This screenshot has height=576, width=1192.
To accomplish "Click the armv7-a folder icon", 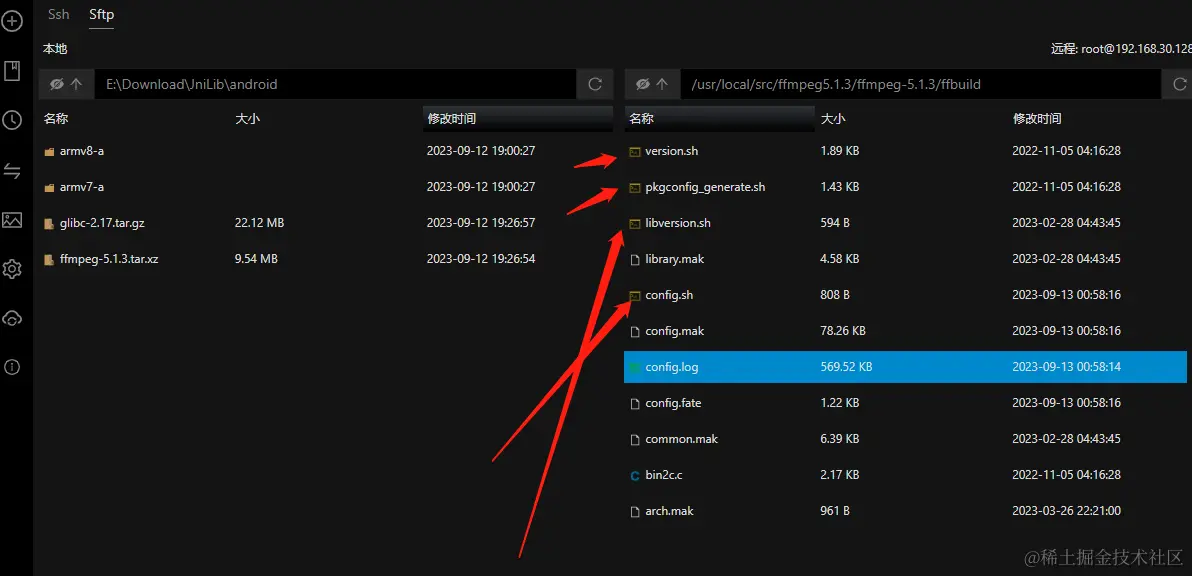I will point(49,187).
